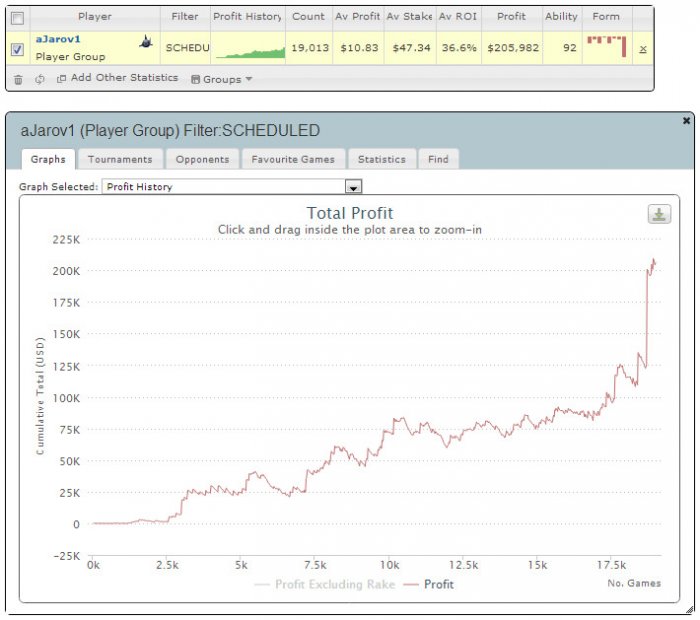Open the Statistics tab
The width and height of the screenshot is (700, 620).
(x=382, y=159)
